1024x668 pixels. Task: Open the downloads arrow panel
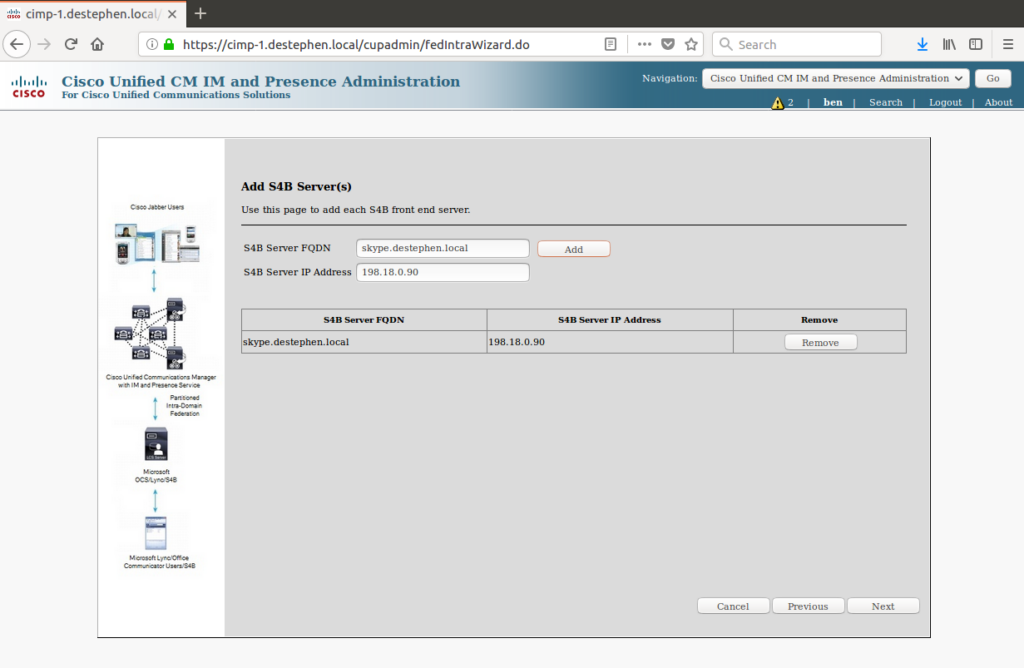tap(922, 44)
